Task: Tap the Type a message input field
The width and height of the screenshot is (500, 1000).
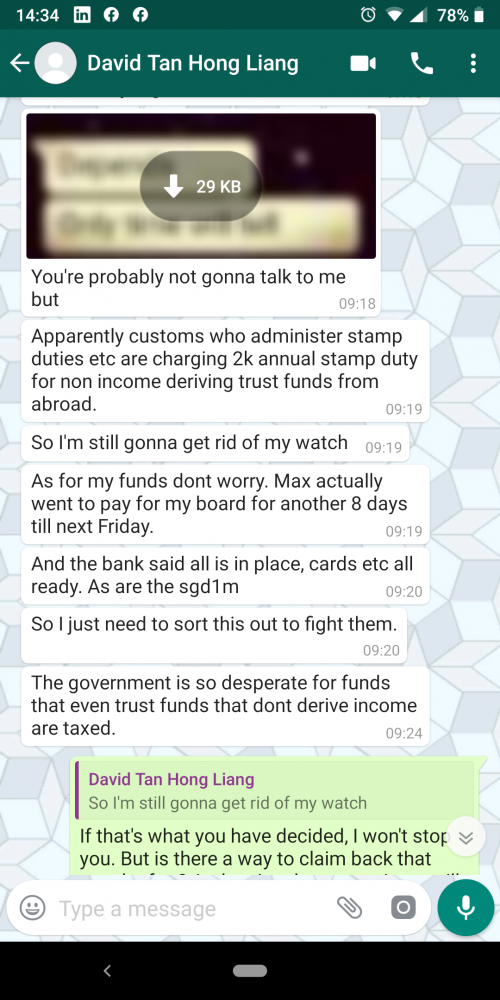Action: (191, 908)
